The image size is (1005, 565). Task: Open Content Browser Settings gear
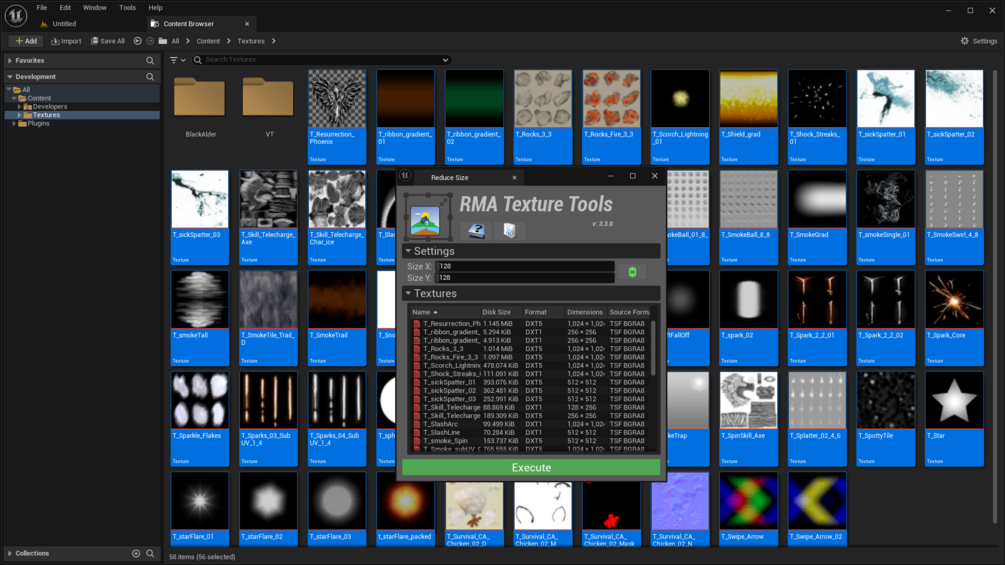click(x=965, y=41)
